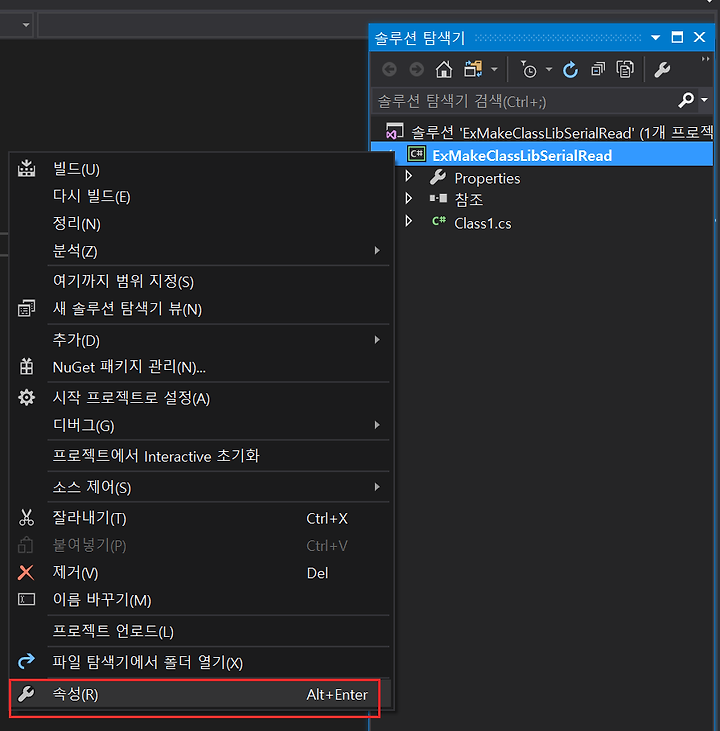Click the Collapse All icon

coord(598,69)
